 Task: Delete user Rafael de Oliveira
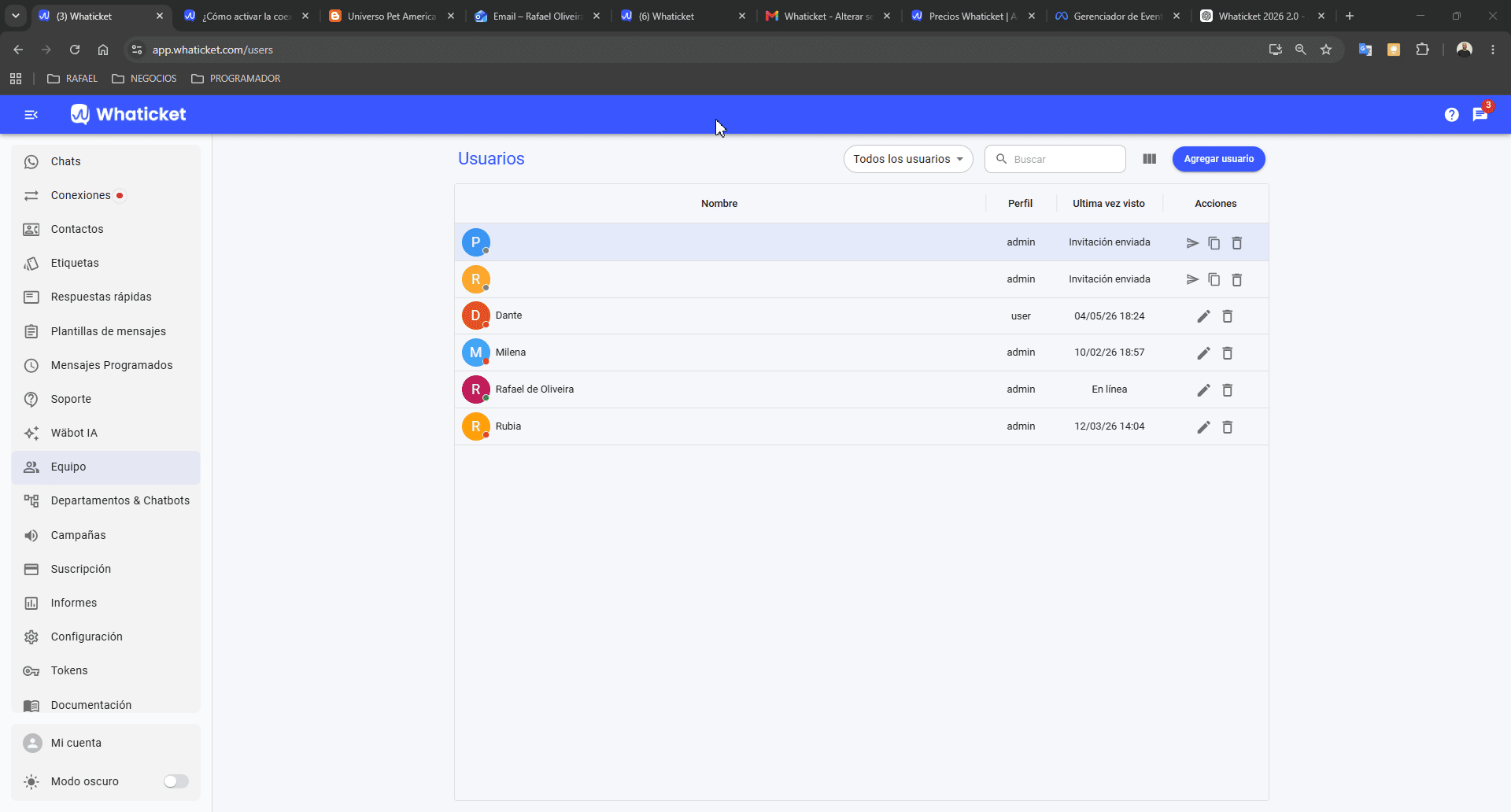tap(1228, 390)
